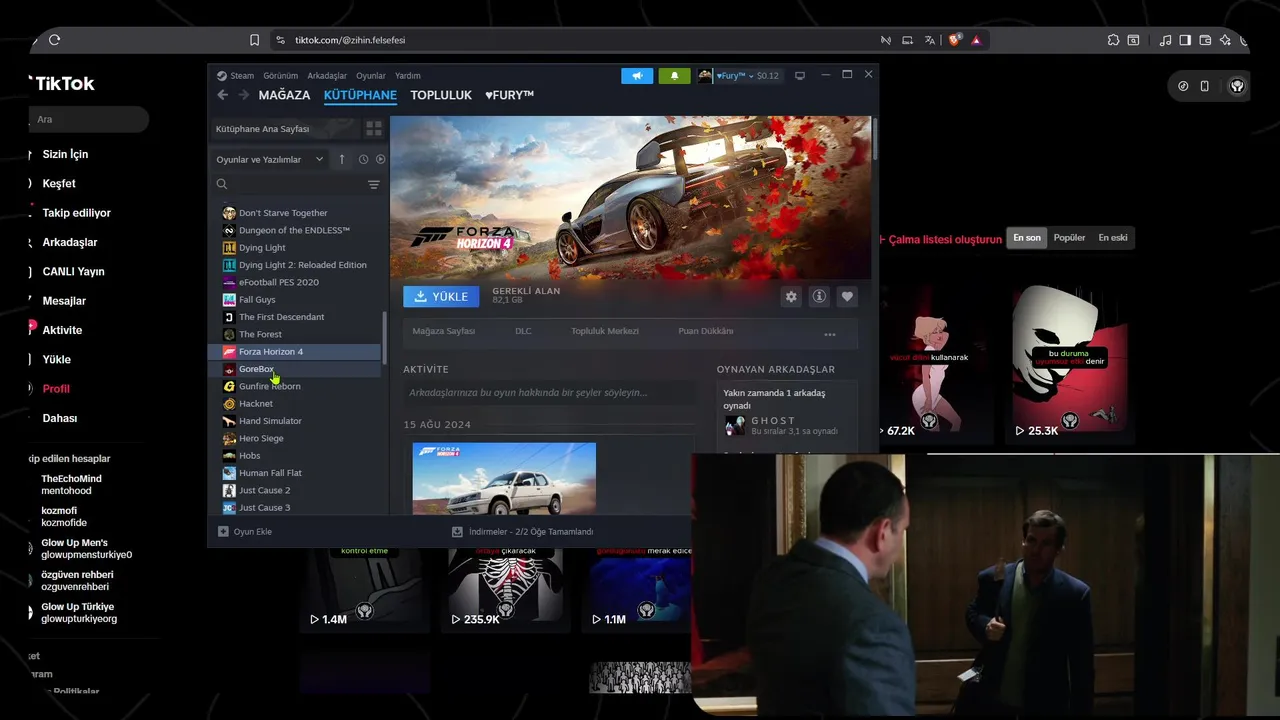This screenshot has width=1280, height=720.
Task: Switch library to grid view icon
Action: click(374, 129)
